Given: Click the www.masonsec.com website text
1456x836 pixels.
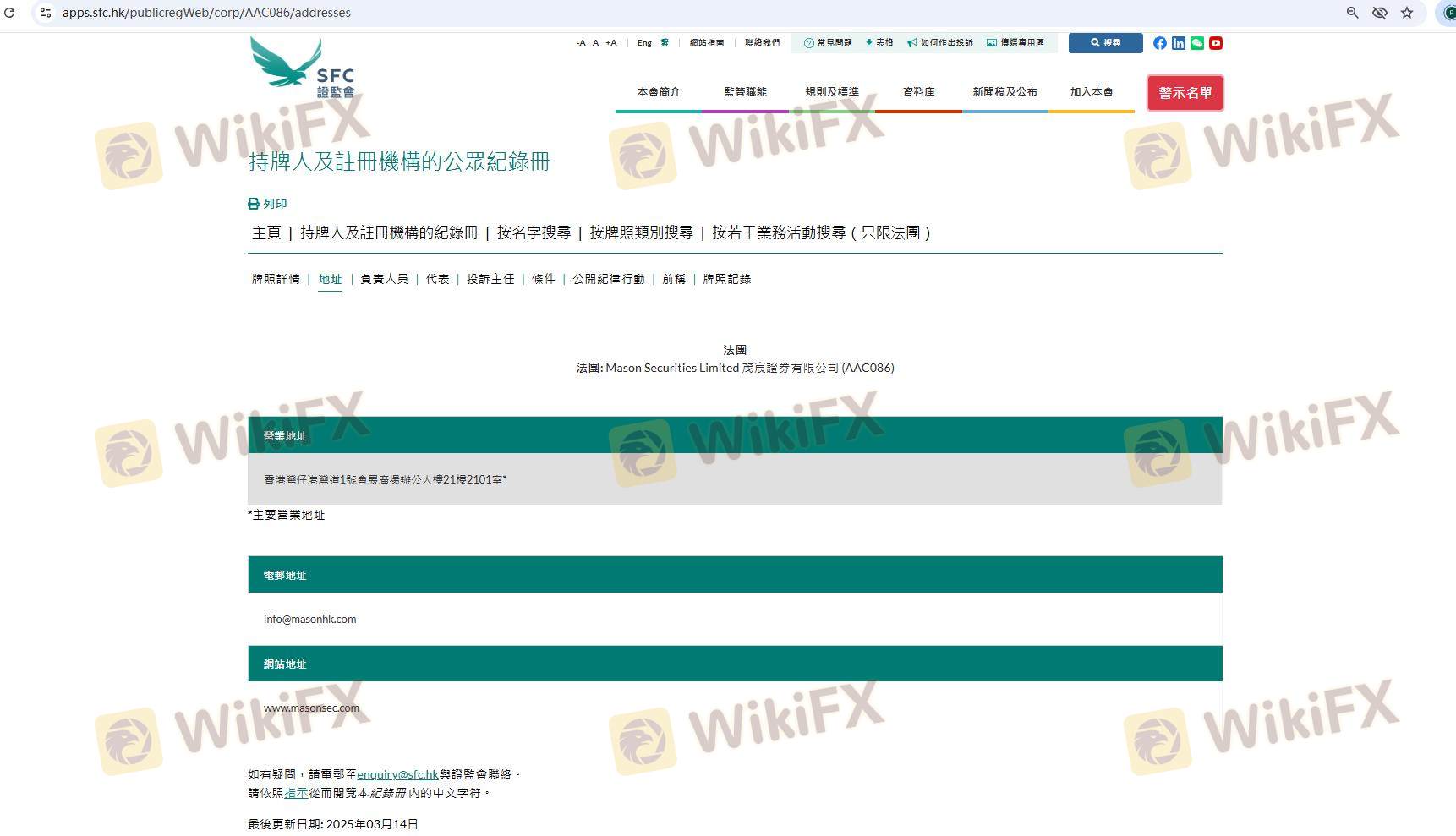Looking at the screenshot, I should point(311,708).
